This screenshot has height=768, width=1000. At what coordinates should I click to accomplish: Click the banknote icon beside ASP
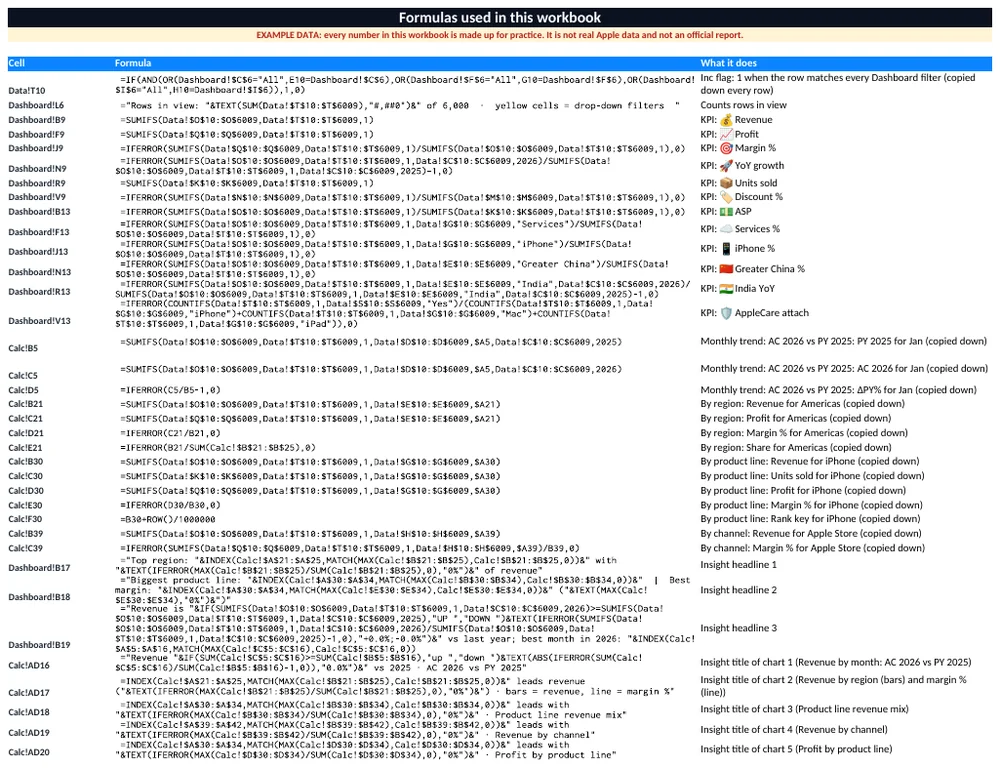(726, 212)
